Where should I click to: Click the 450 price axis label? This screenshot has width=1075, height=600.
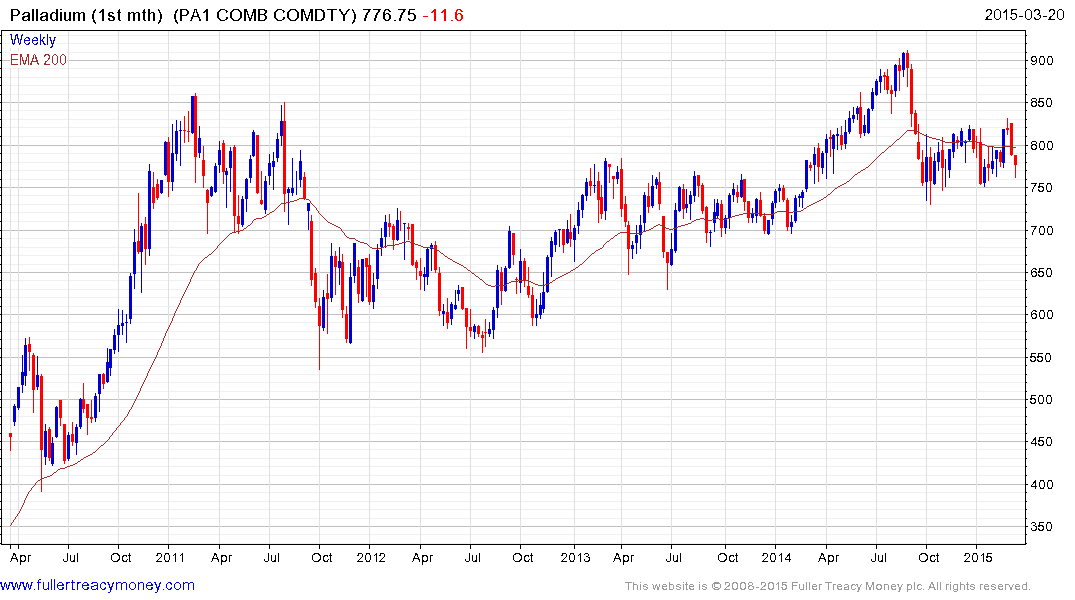coord(1042,442)
